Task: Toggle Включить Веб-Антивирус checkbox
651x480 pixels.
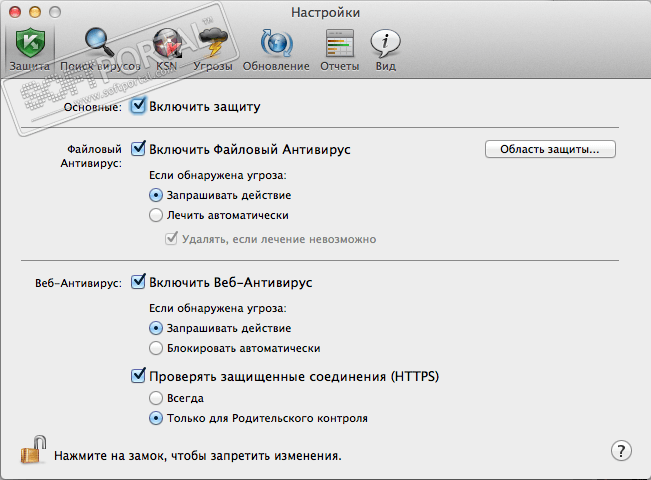Action: click(138, 282)
